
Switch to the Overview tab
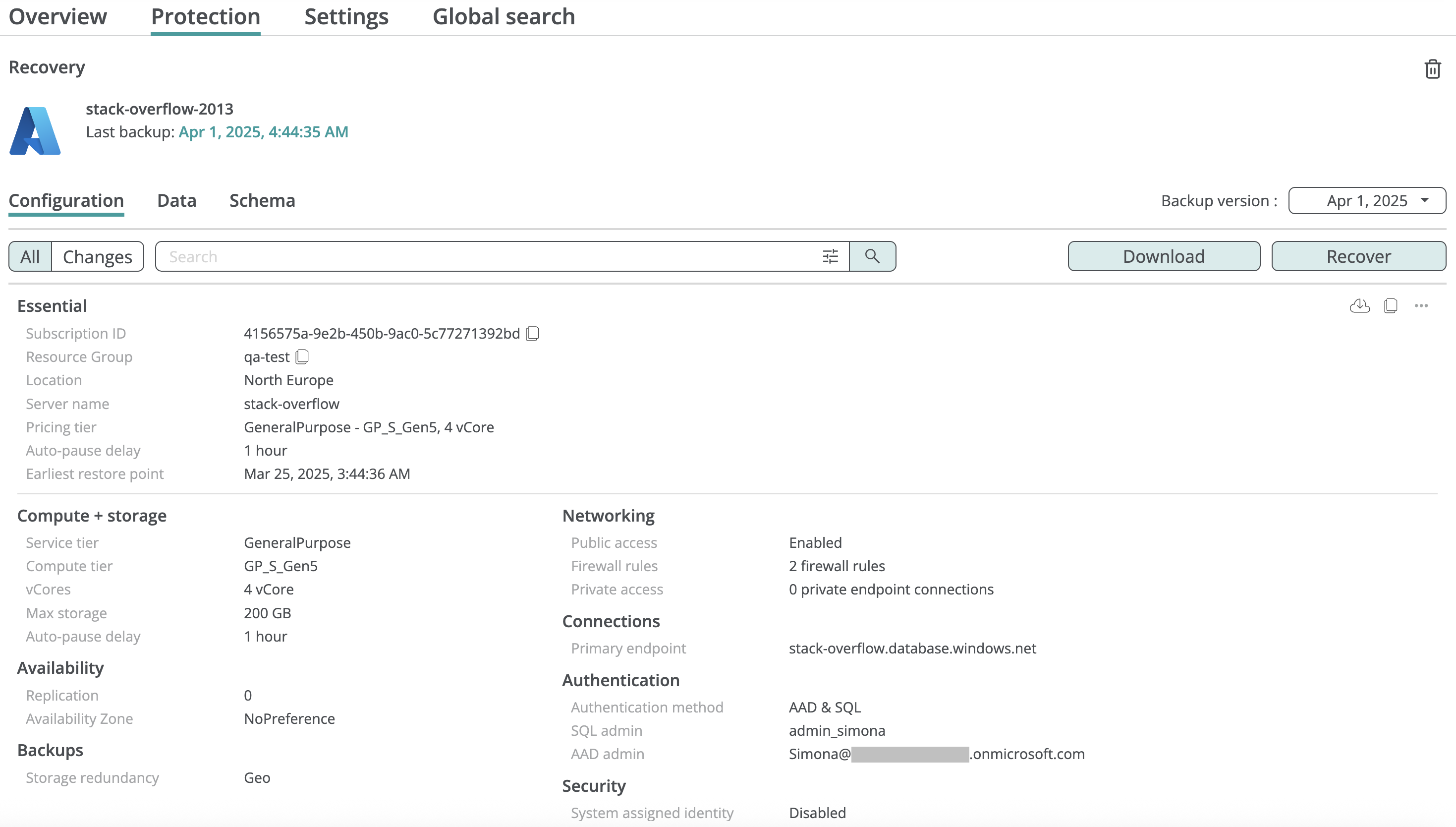pyautogui.click(x=57, y=16)
